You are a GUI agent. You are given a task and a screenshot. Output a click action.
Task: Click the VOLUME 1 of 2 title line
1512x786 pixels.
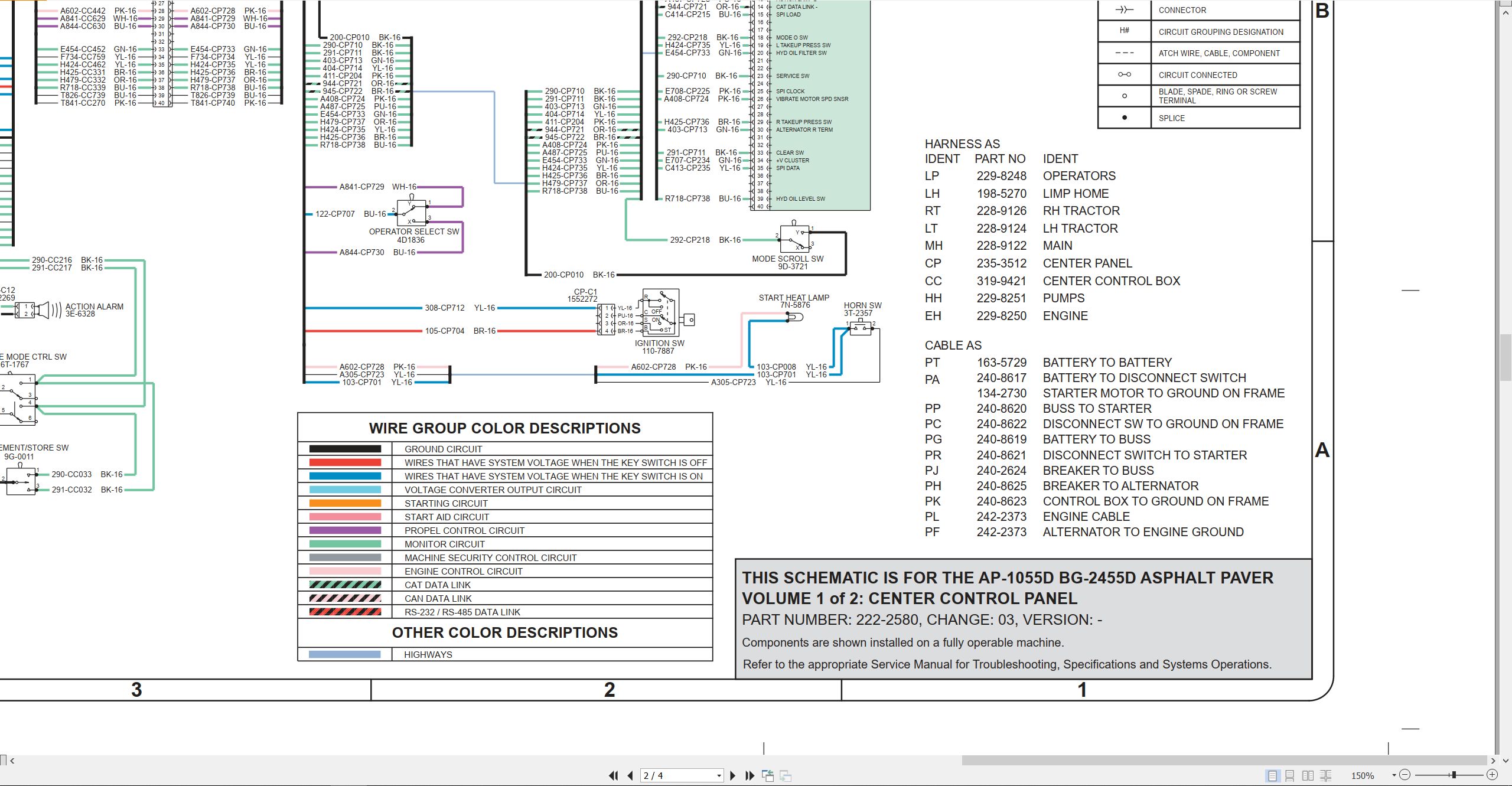pyautogui.click(x=910, y=598)
